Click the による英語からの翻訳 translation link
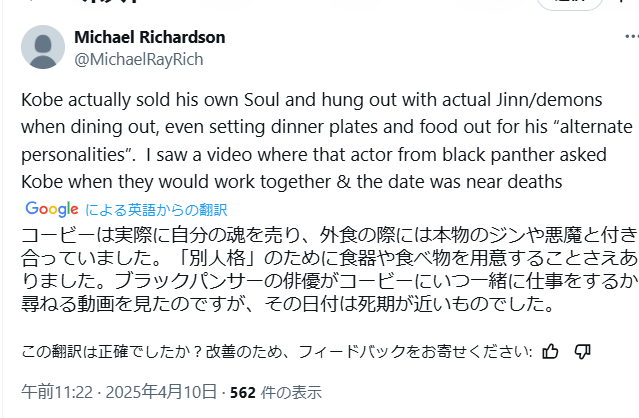Image resolution: width=639 pixels, height=418 pixels. 157,210
